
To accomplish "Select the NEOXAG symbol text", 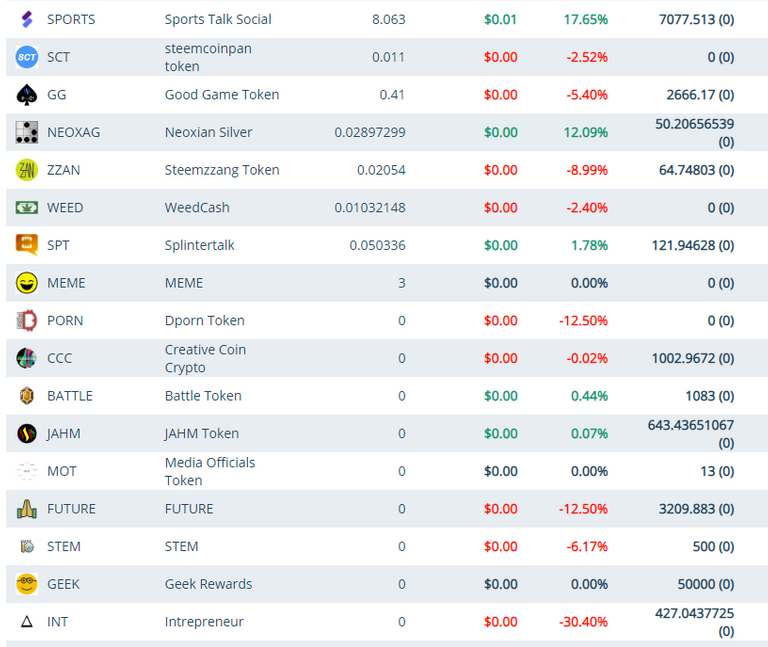I will click(x=73, y=132).
